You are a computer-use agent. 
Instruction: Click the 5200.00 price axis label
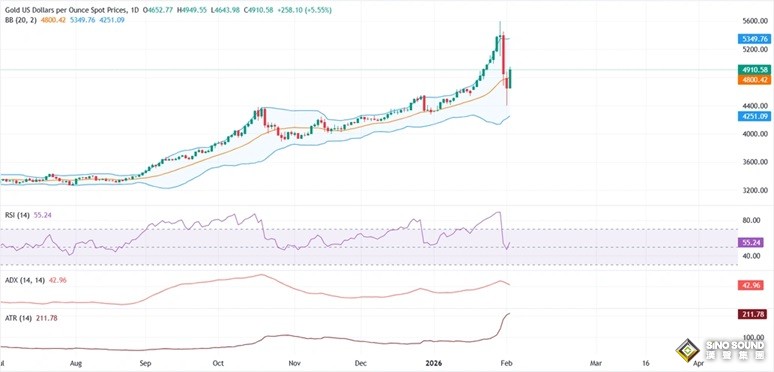(756, 49)
